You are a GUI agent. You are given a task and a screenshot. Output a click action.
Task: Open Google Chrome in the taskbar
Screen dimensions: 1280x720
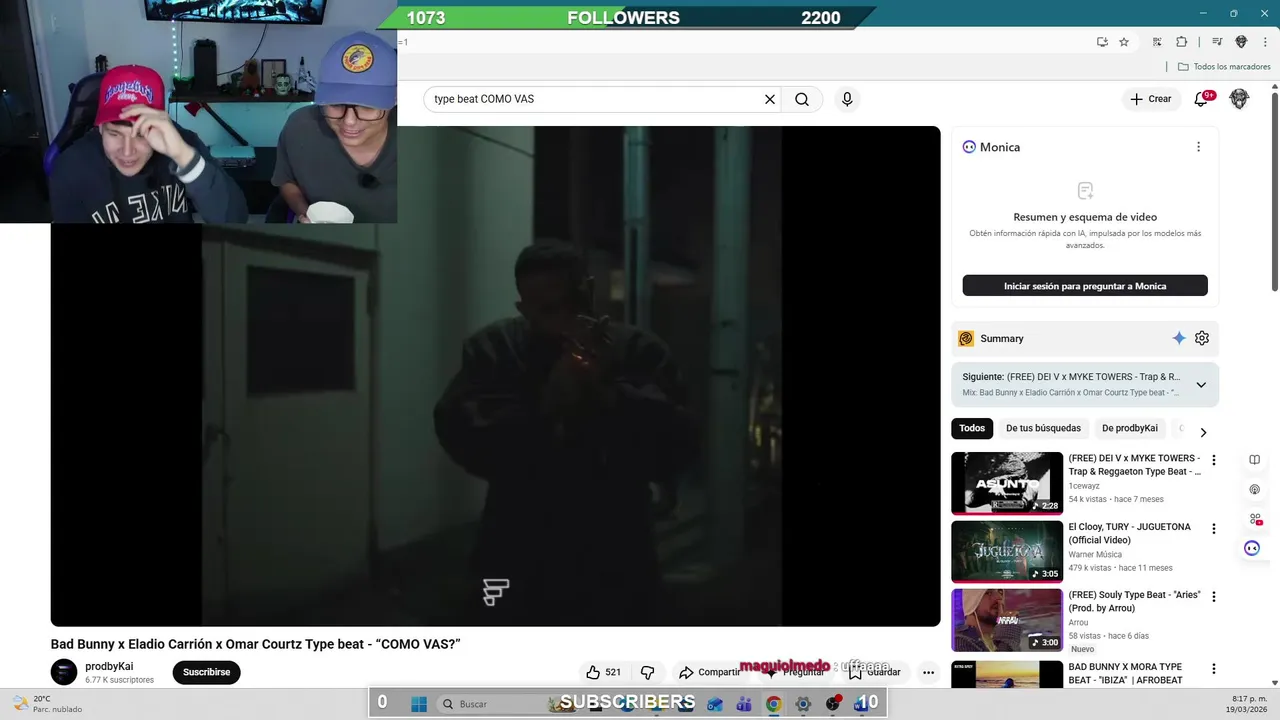(773, 704)
